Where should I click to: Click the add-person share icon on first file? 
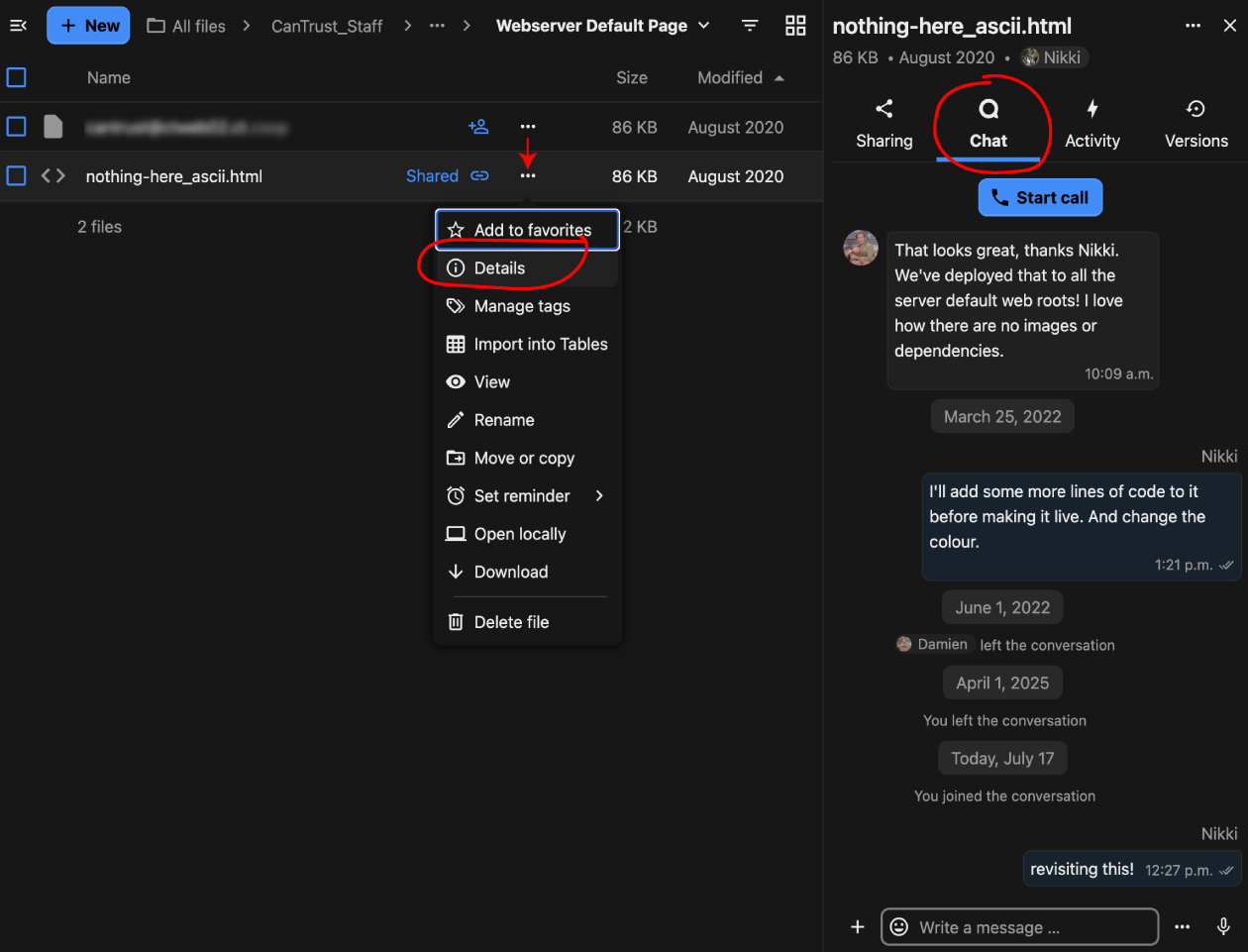point(478,127)
